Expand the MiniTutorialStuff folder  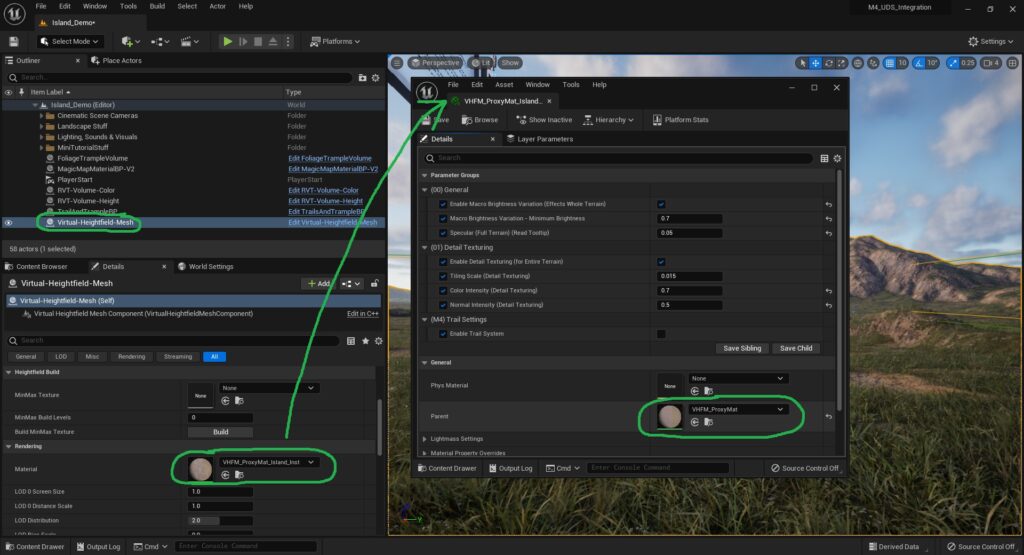tap(42, 148)
